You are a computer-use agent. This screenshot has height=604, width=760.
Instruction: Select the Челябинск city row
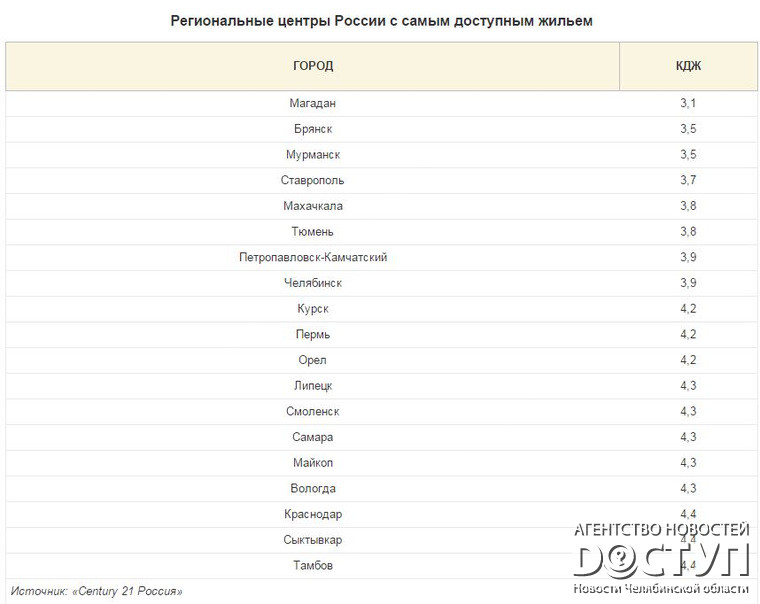click(x=313, y=283)
